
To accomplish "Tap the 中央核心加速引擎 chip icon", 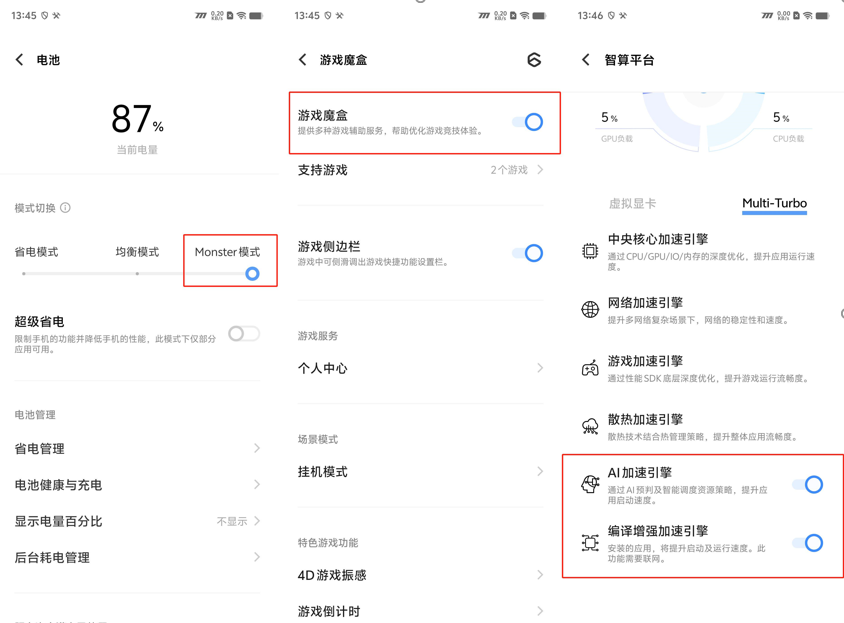I will pyautogui.click(x=590, y=251).
